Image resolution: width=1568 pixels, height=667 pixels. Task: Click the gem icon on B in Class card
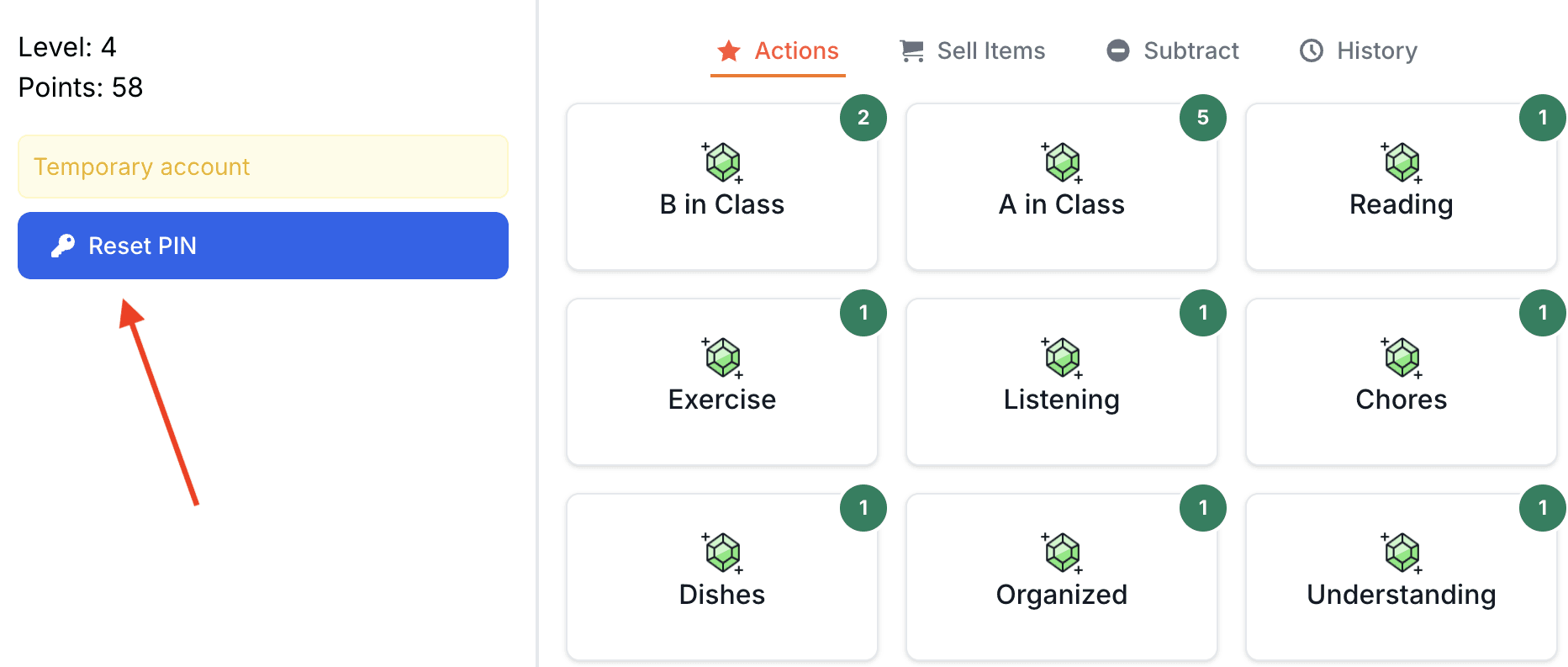coord(722,162)
